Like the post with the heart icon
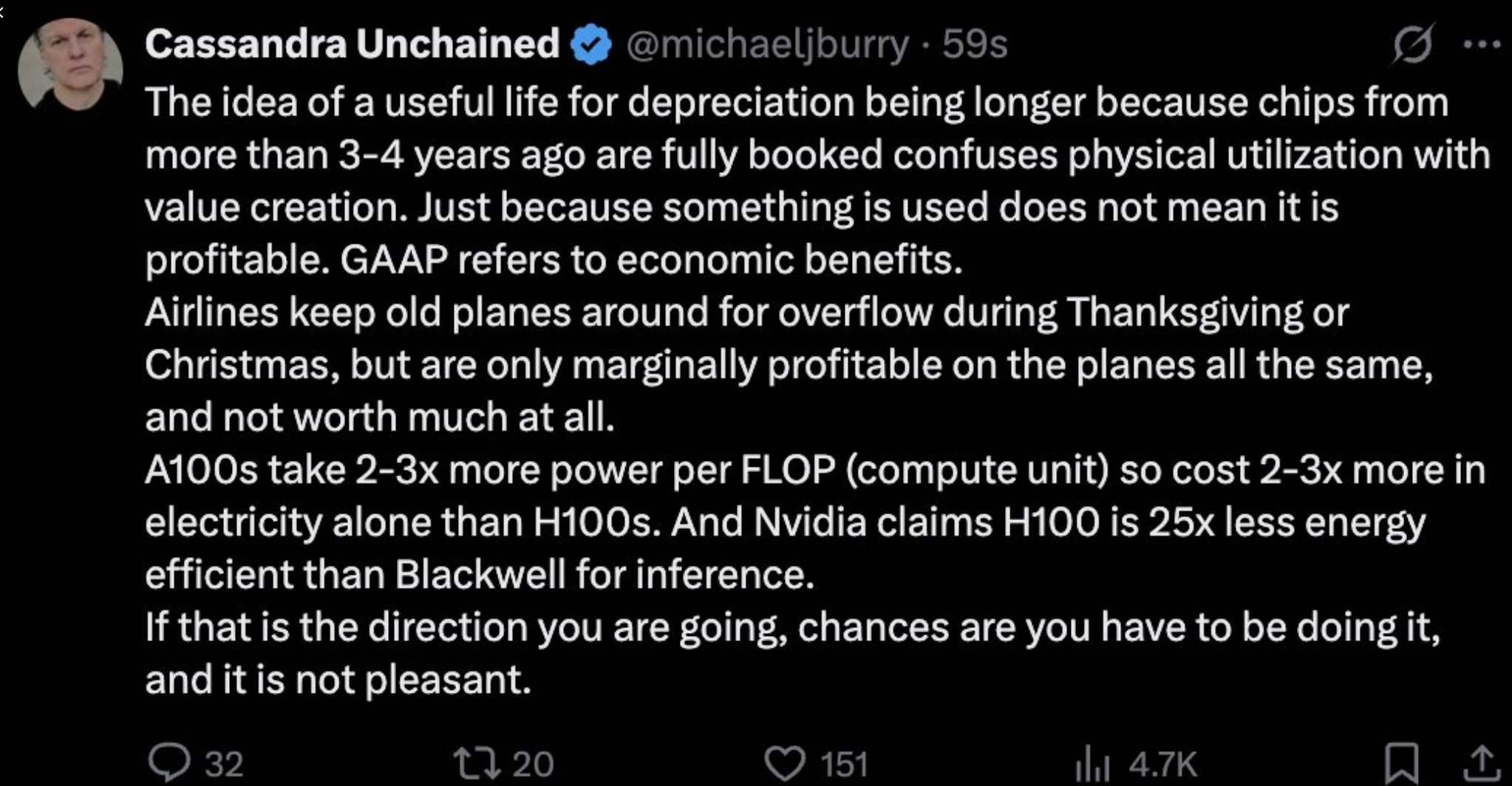1512x786 pixels. coord(784,763)
